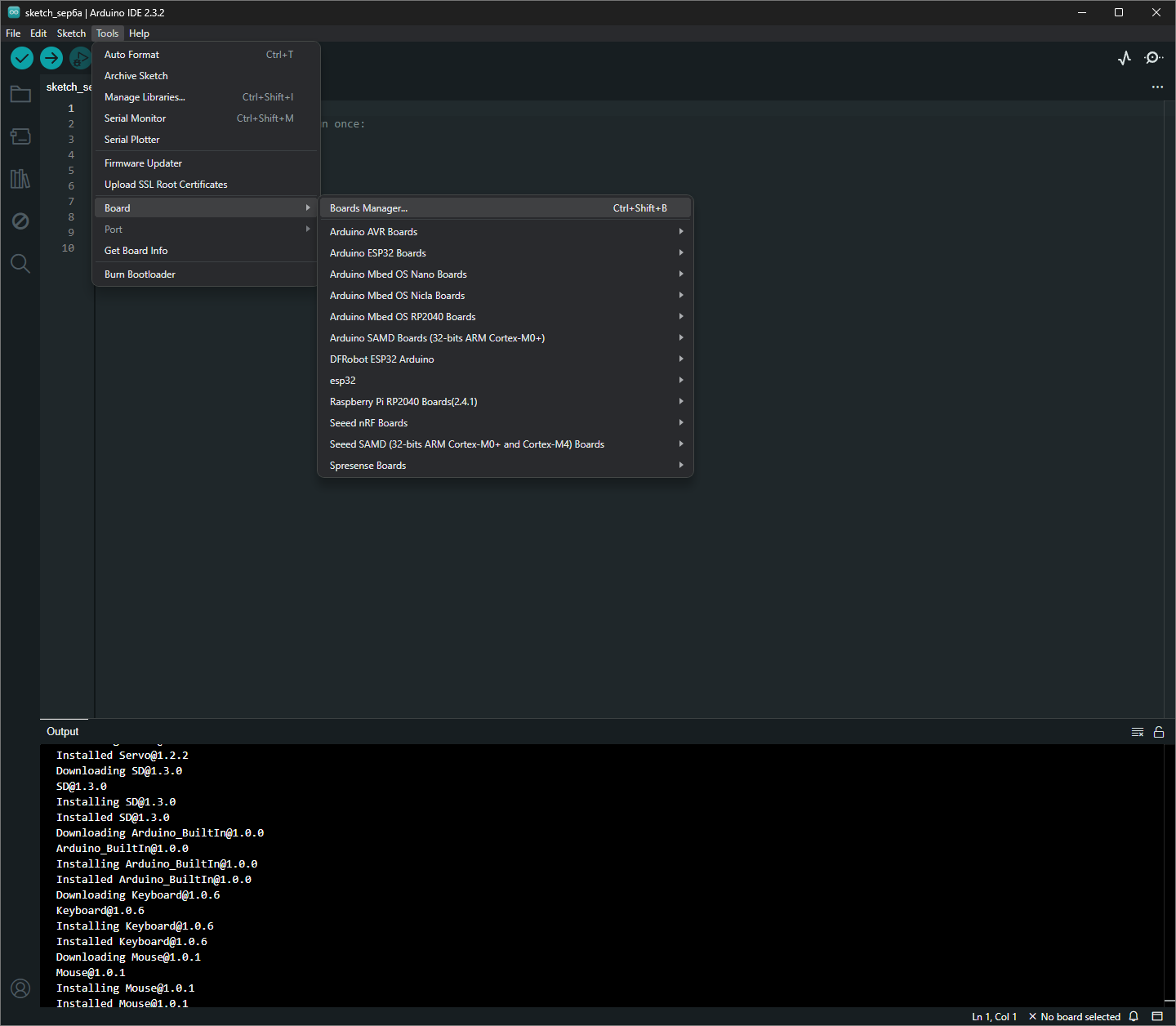Choose Serial Plotter in Tools menu

click(206, 140)
